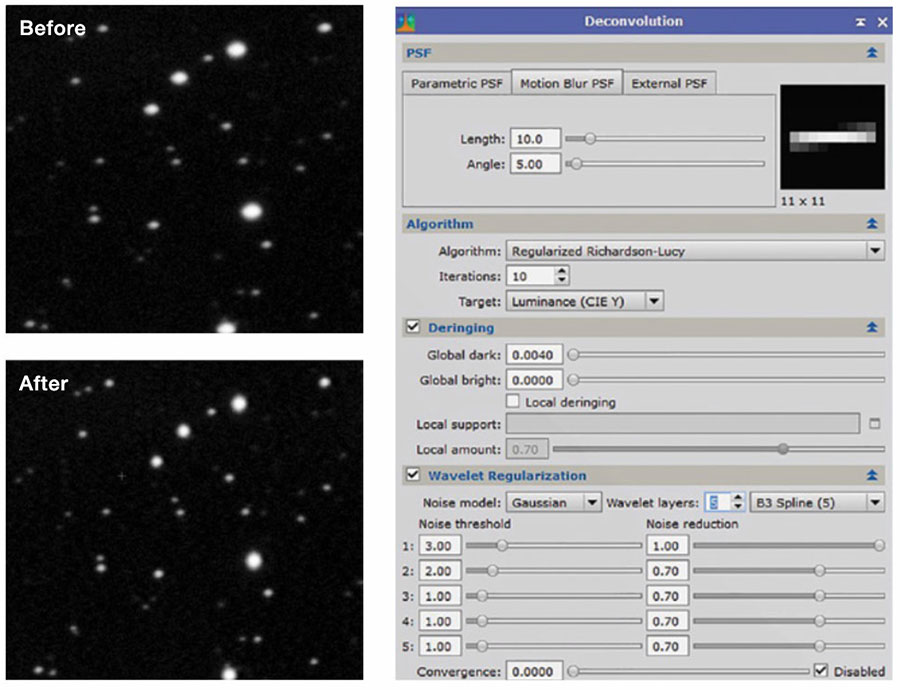The image size is (900, 690).
Task: Click the Motion Blur PSF tab
Action: pyautogui.click(x=567, y=84)
